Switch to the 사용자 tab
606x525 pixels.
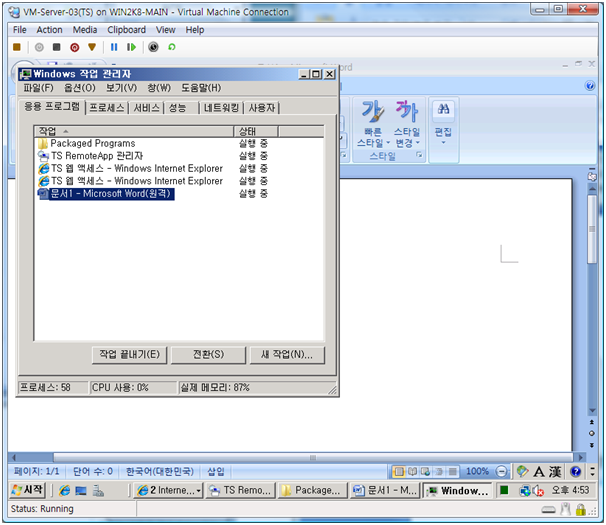262,108
